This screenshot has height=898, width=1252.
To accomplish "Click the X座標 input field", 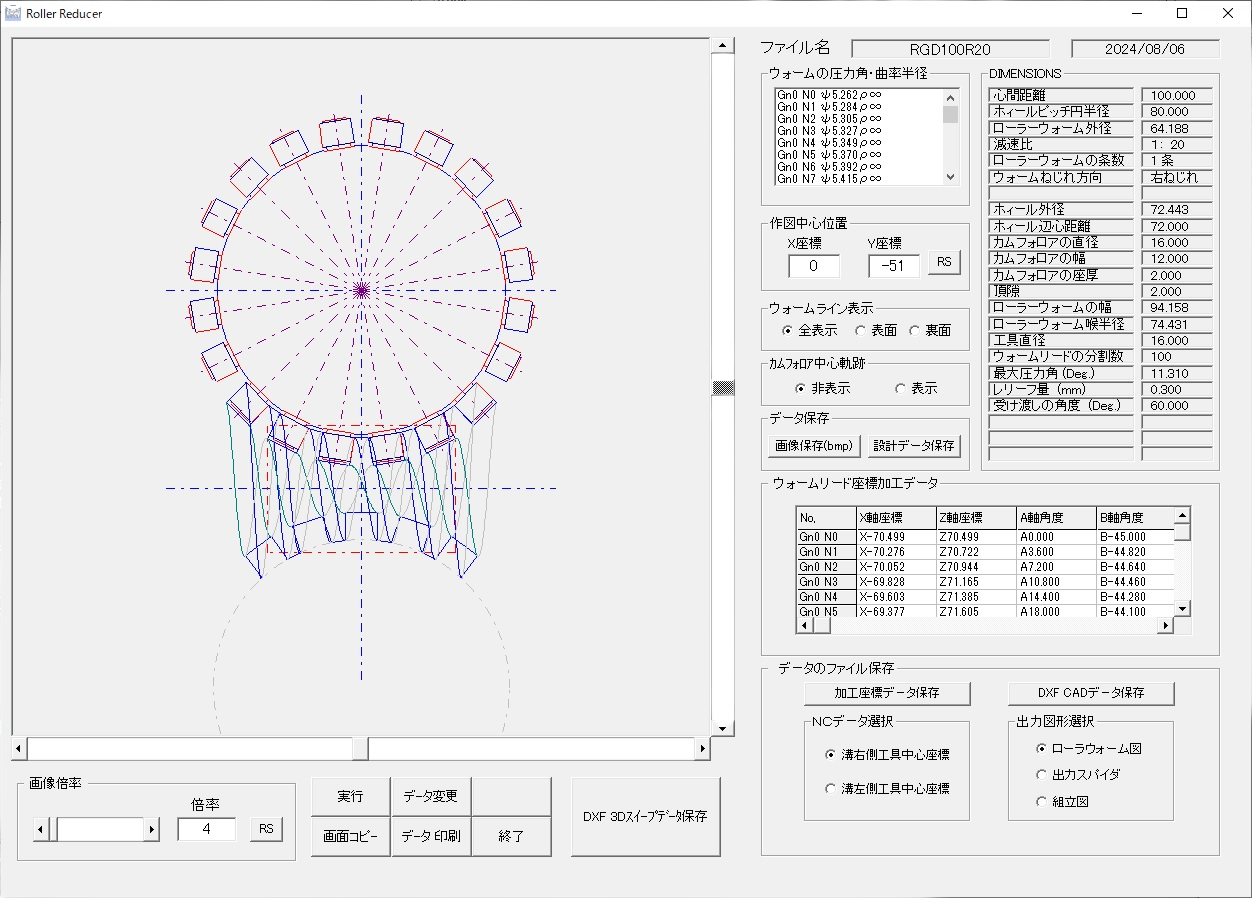I will (x=814, y=266).
